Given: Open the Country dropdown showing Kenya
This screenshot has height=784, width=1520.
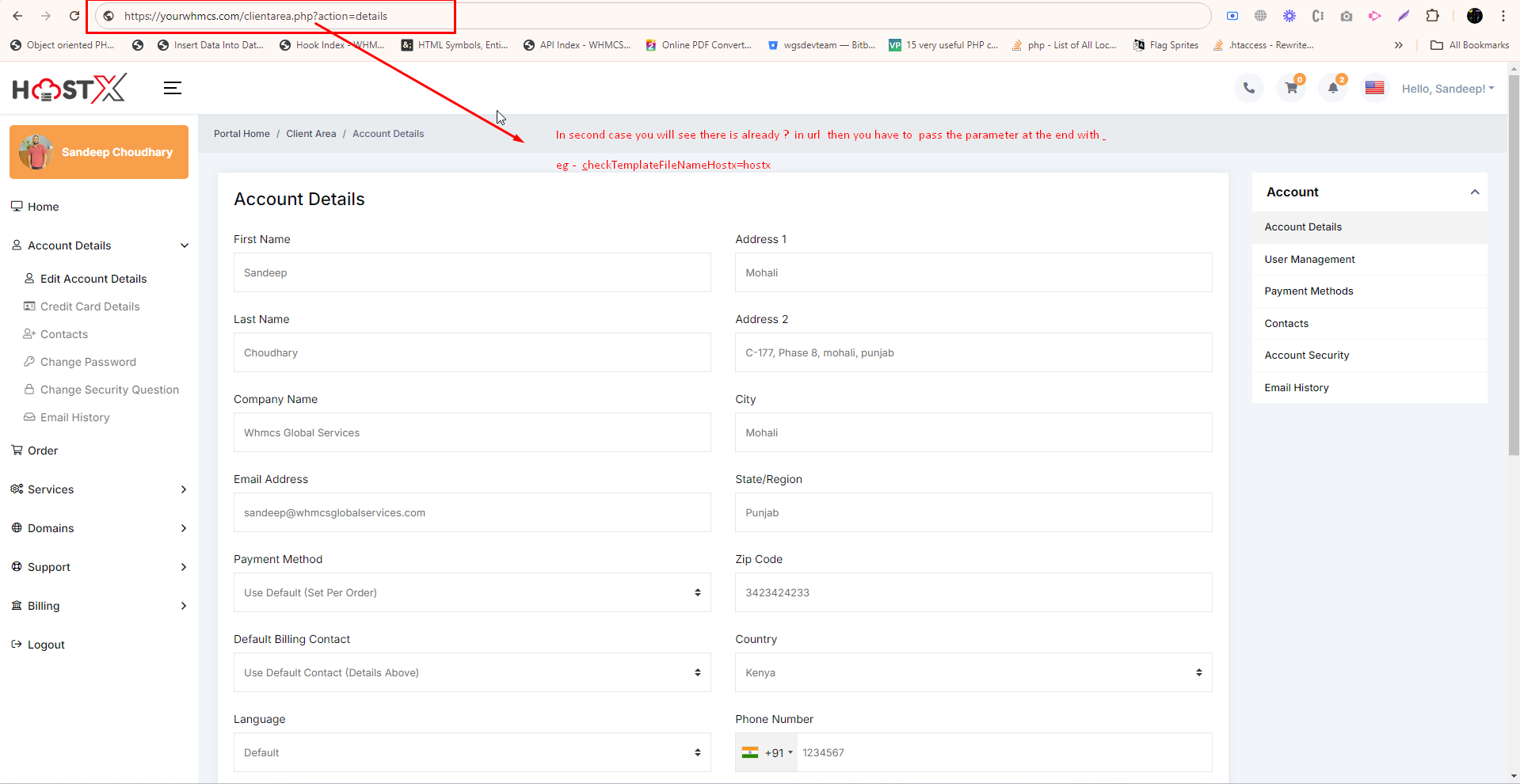Looking at the screenshot, I should [x=973, y=672].
